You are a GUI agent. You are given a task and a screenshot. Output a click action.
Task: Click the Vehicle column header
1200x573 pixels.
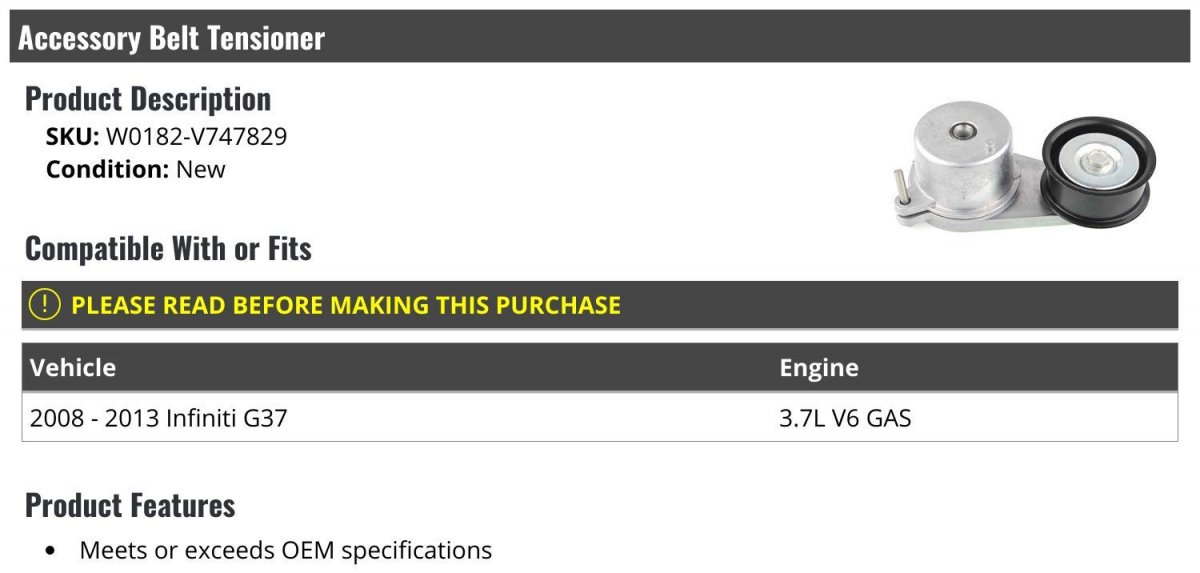[x=73, y=367]
